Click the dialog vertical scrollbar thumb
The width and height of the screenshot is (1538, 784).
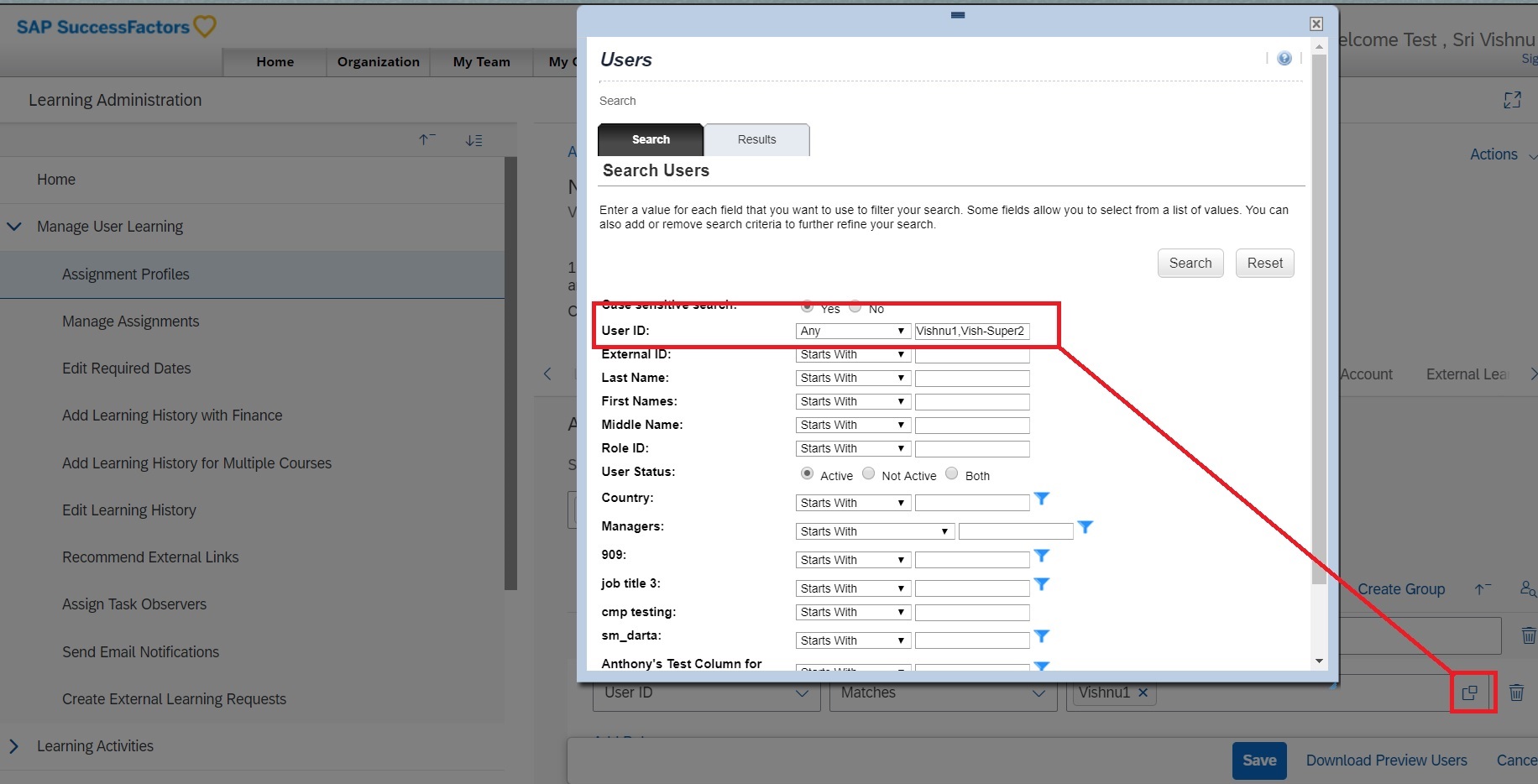pyautogui.click(x=1319, y=319)
